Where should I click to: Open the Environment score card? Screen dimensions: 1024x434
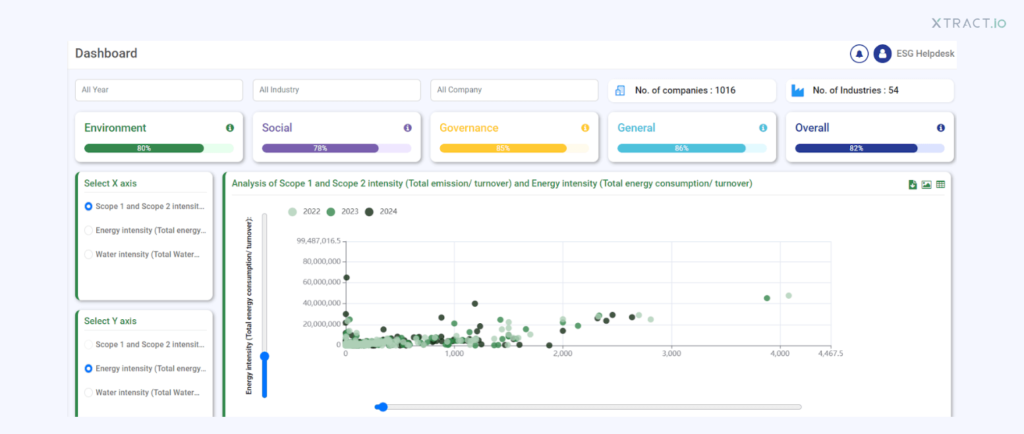tap(159, 137)
